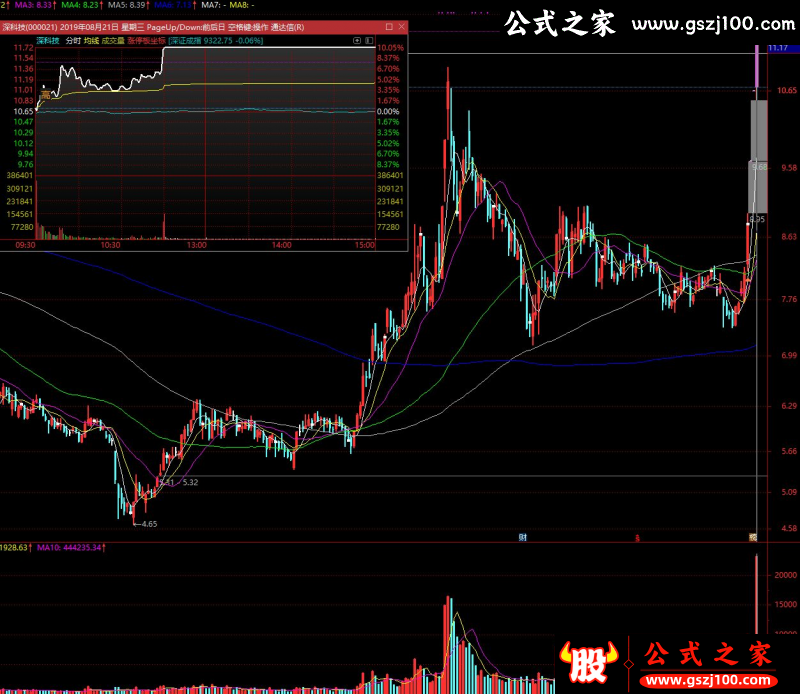
Task: Click the 10.05% limit-up percentage label
Action: coord(390,47)
